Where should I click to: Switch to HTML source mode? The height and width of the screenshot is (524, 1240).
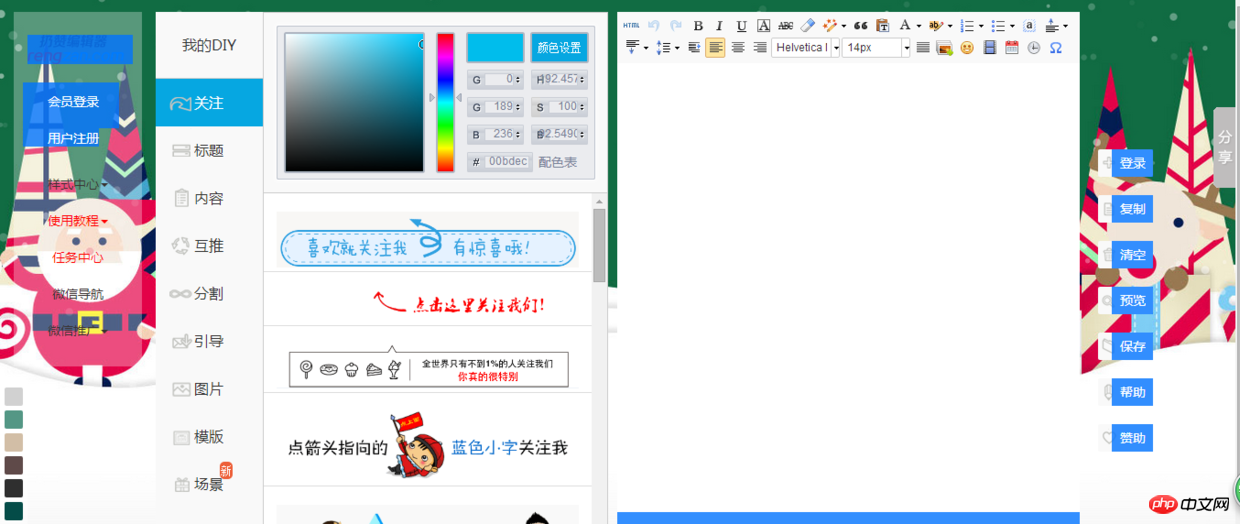[x=631, y=25]
